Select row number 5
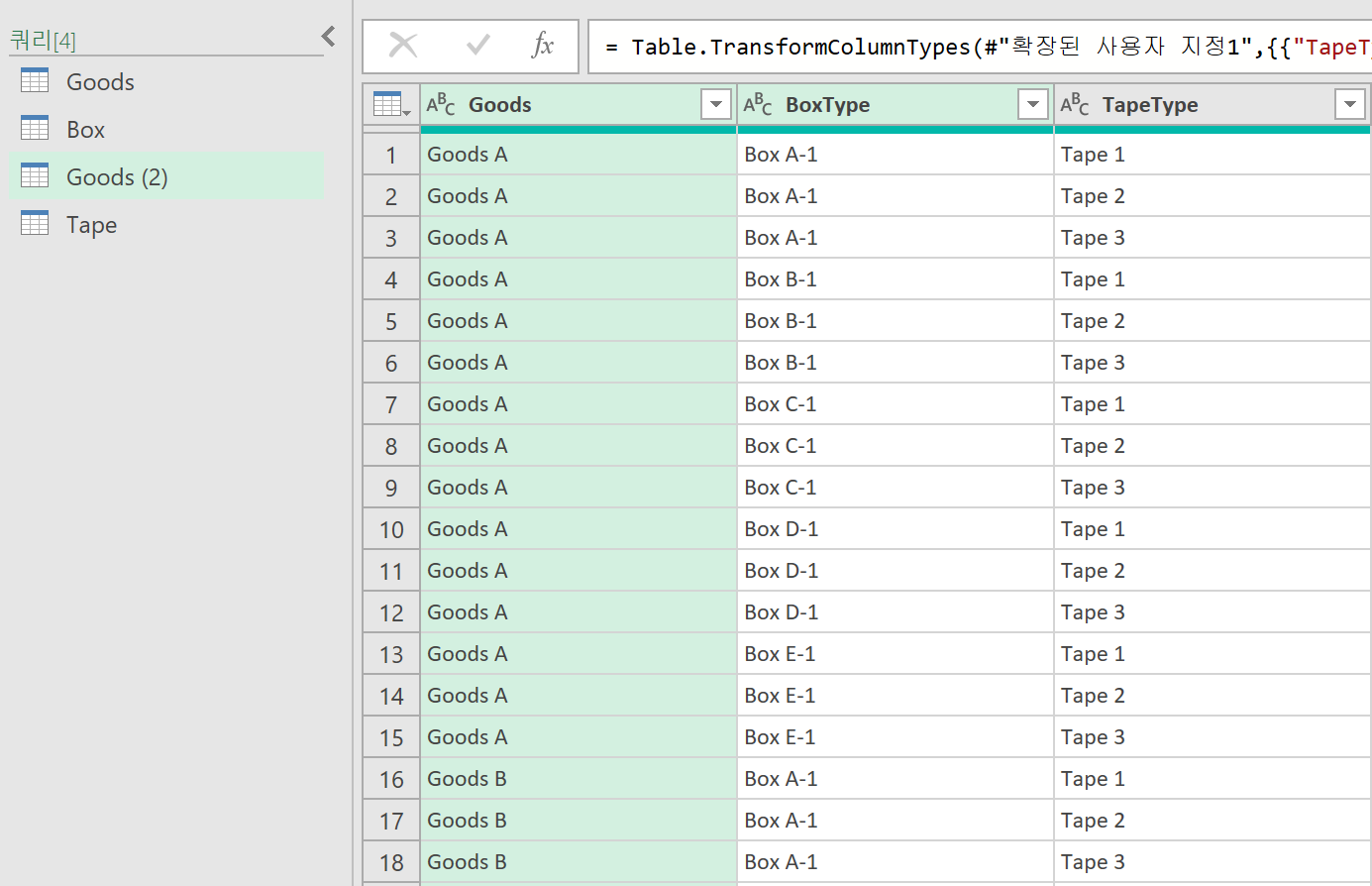 tap(391, 322)
